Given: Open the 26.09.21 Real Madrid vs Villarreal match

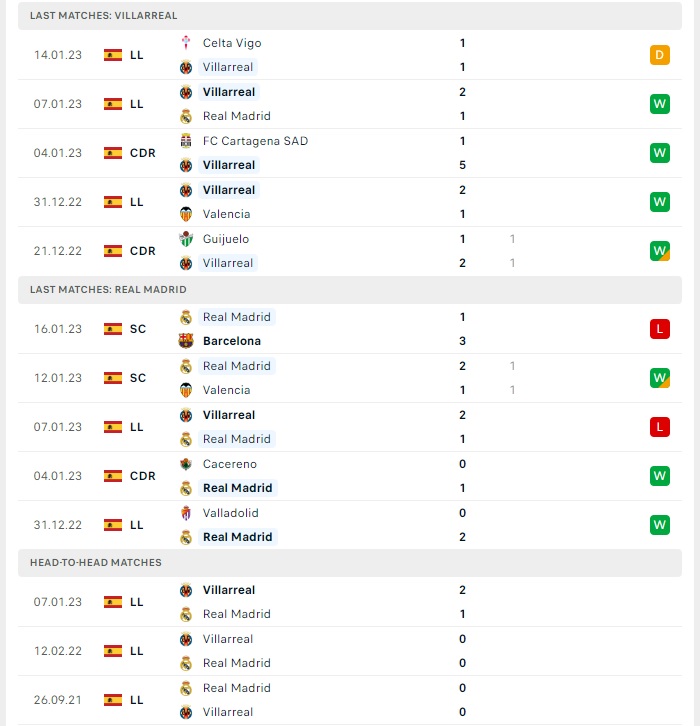Looking at the screenshot, I should (350, 700).
